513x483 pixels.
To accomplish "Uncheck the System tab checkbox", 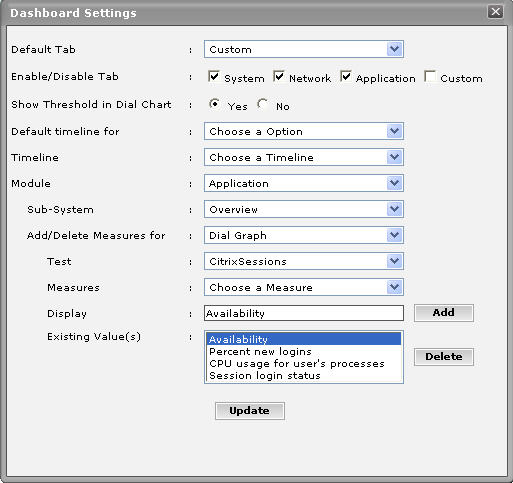I will point(213,77).
